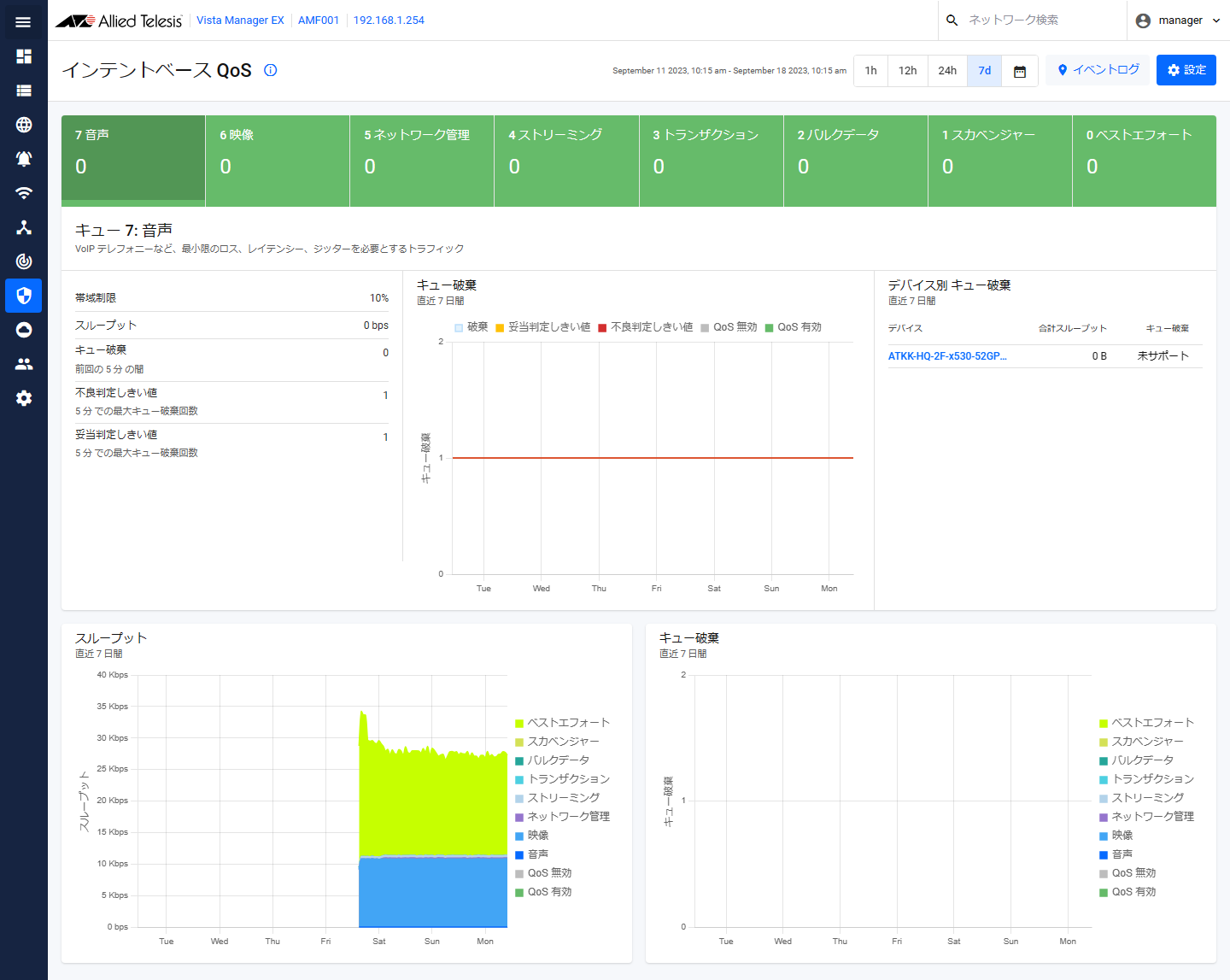Screen dimensions: 1230x980
Task: Select the 24h time range
Action: [947, 71]
